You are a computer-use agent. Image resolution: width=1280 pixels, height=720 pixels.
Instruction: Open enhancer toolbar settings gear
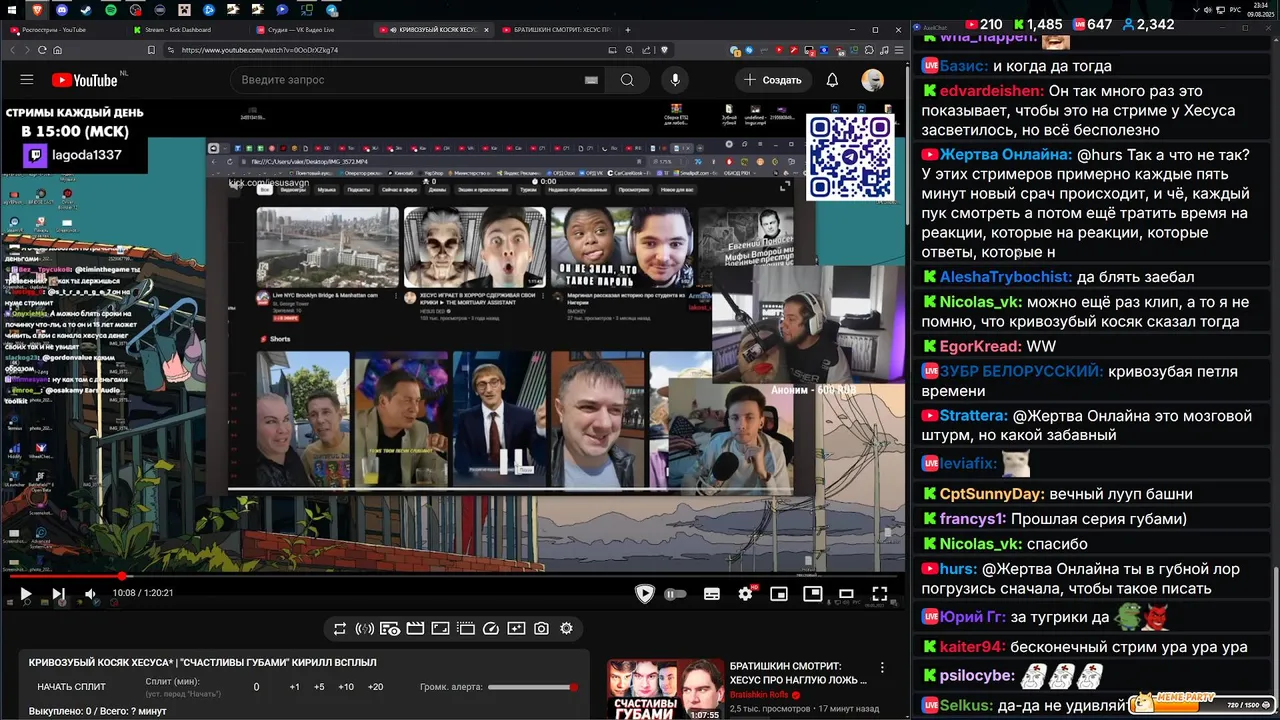pyautogui.click(x=566, y=629)
